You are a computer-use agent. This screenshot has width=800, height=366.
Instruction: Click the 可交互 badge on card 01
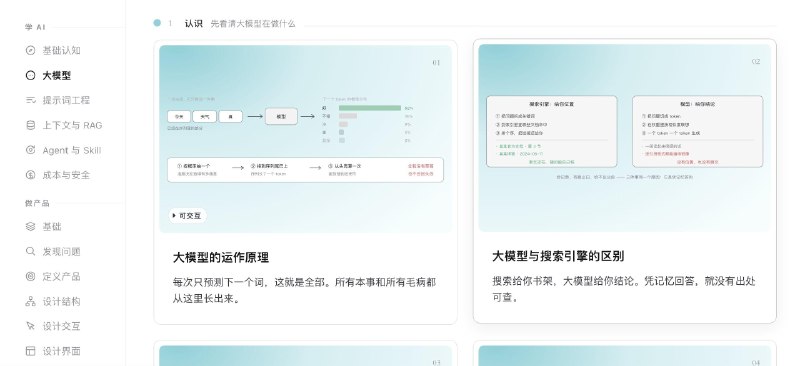187,216
